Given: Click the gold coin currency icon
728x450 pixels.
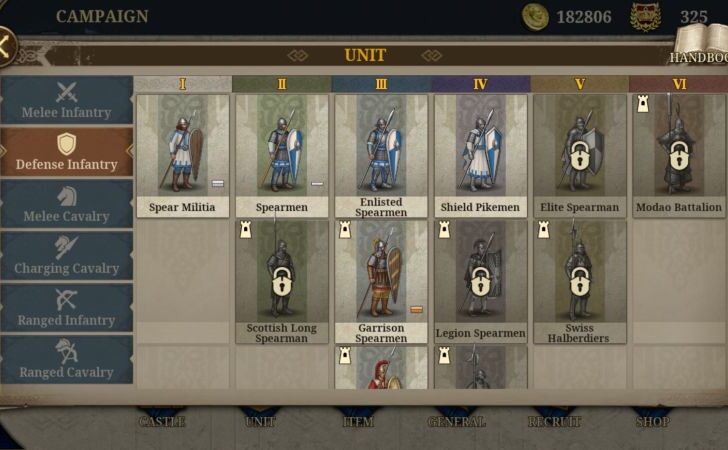Looking at the screenshot, I should pos(535,17).
